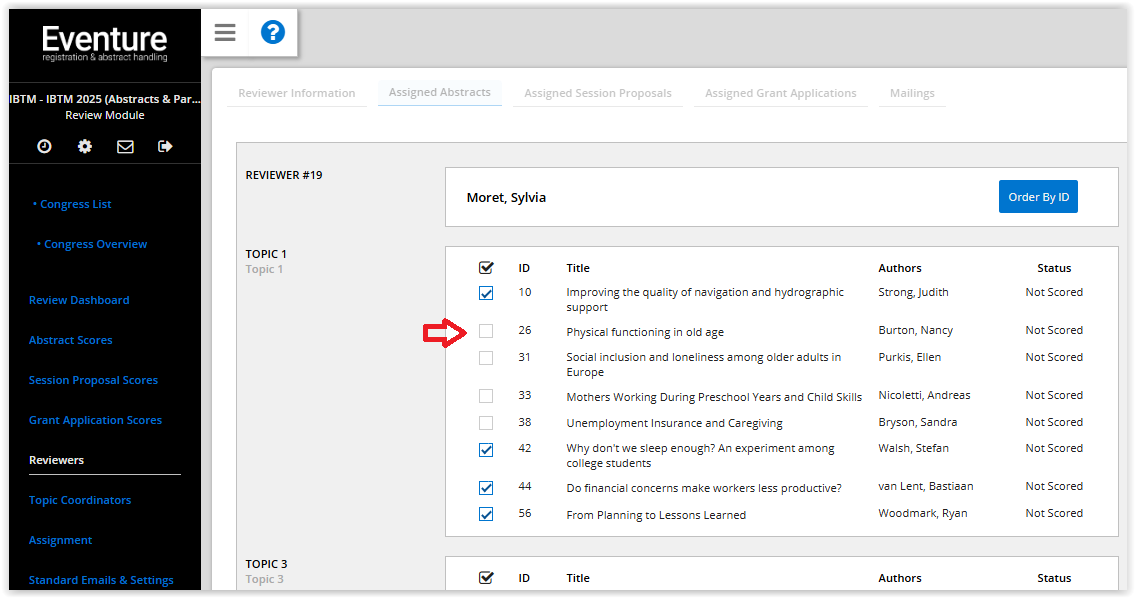Viewport: 1135px width, 598px height.
Task: Open the hamburger menu icon
Action: [x=225, y=33]
